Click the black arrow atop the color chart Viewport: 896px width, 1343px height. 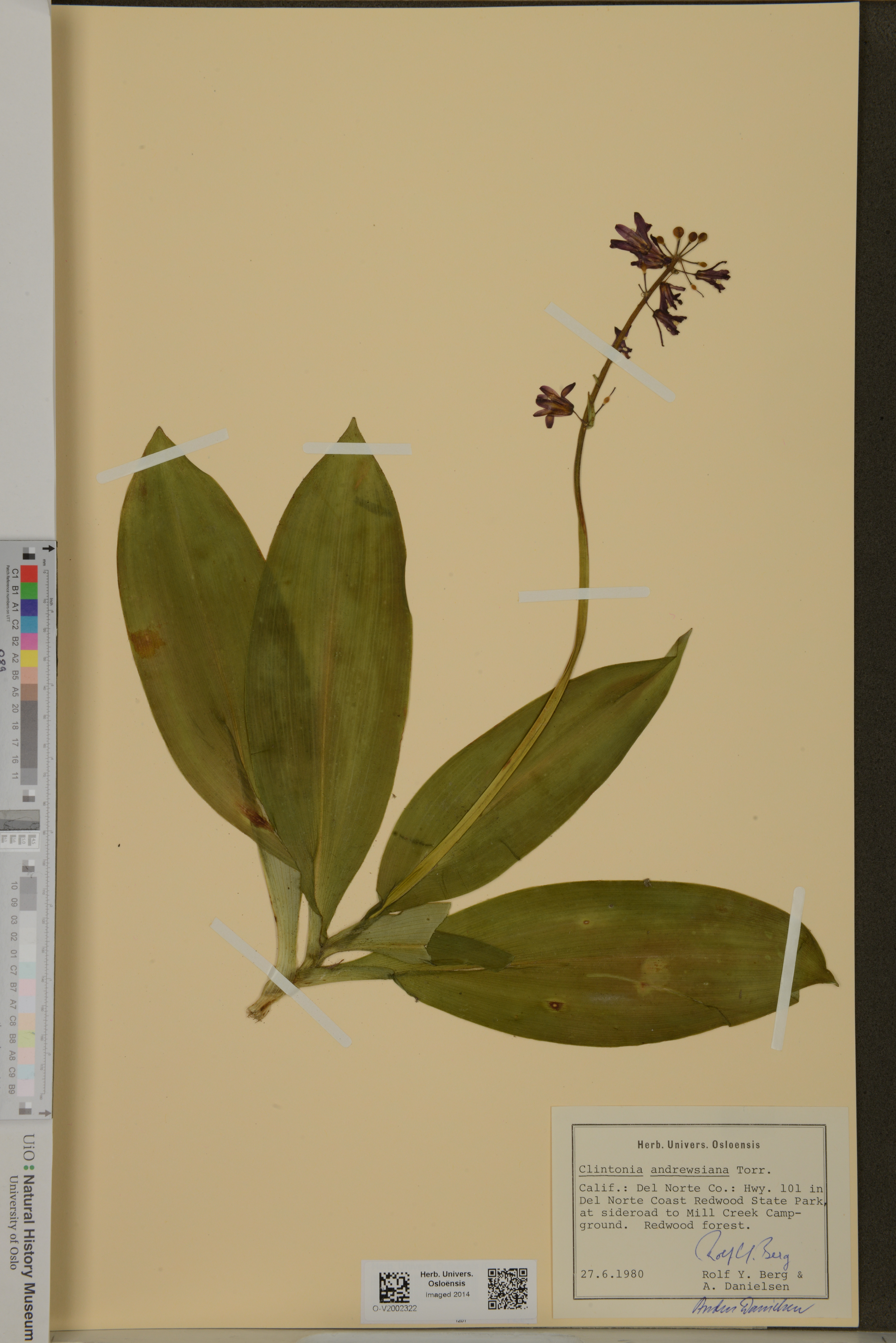coord(49,549)
